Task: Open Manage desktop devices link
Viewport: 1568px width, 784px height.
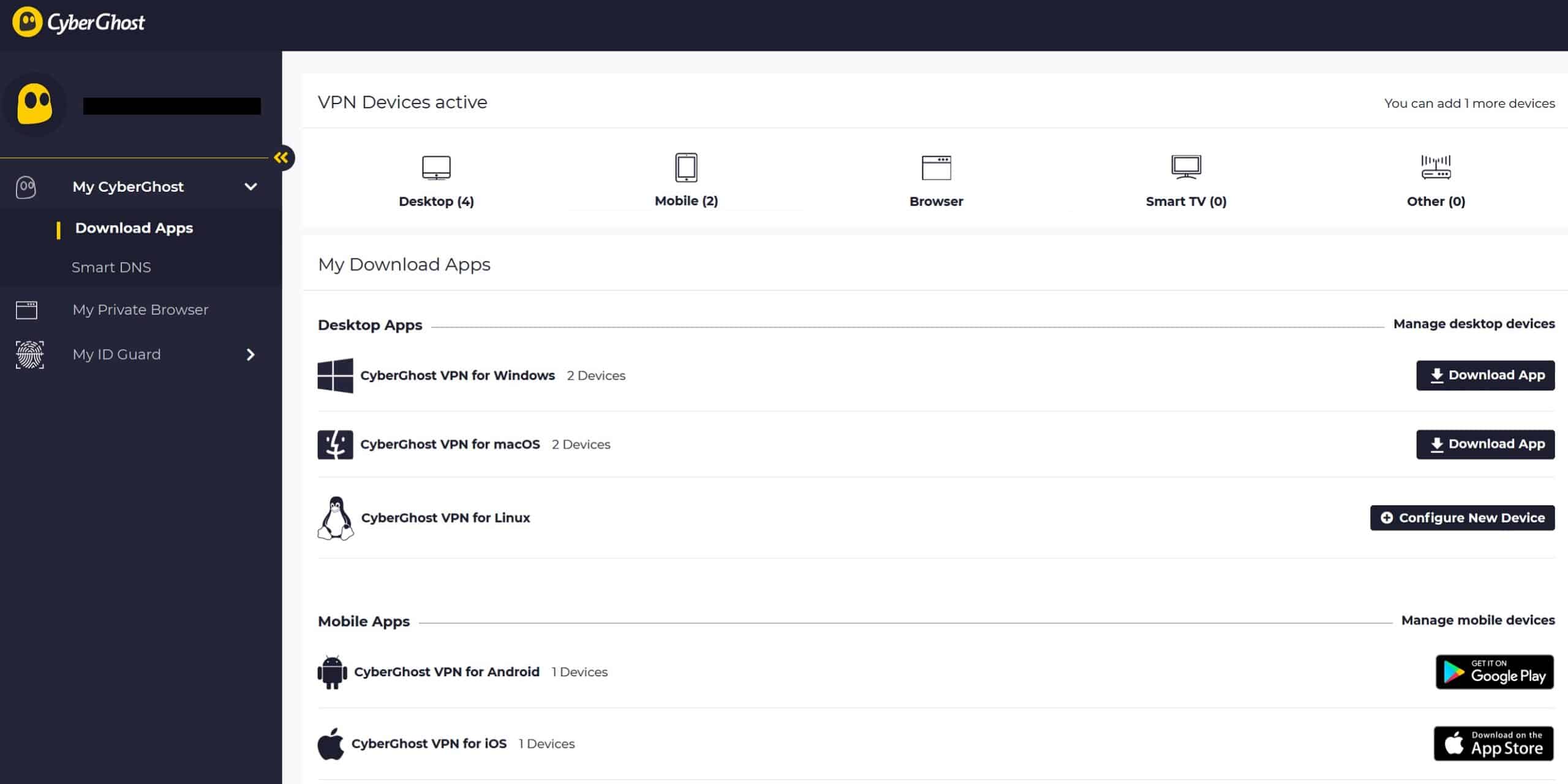Action: [1474, 323]
